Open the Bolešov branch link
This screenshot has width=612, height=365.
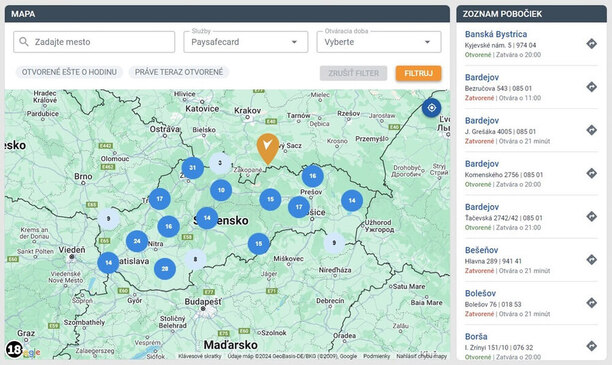click(x=480, y=294)
